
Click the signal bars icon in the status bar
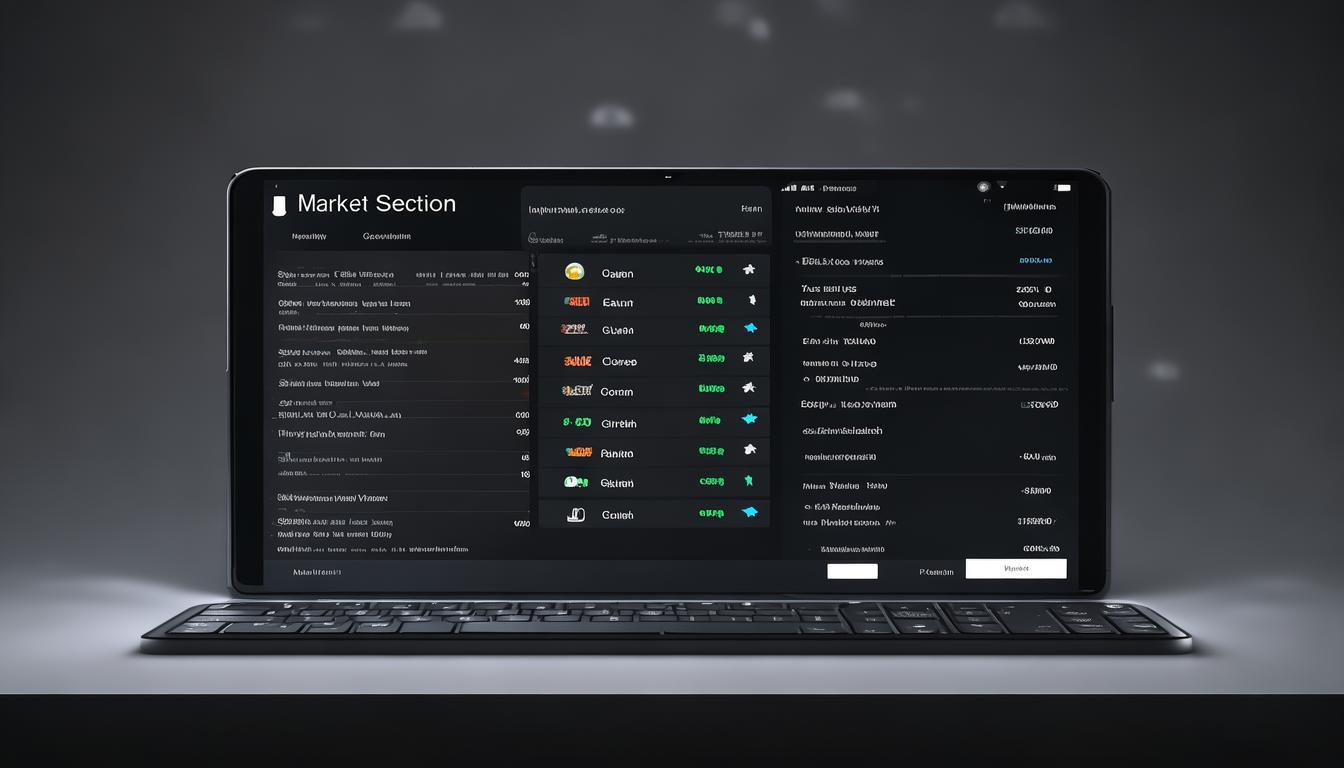pyautogui.click(x=789, y=188)
